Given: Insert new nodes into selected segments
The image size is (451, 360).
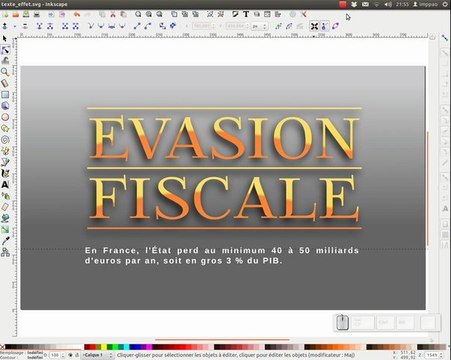Looking at the screenshot, I should click(x=5, y=26).
